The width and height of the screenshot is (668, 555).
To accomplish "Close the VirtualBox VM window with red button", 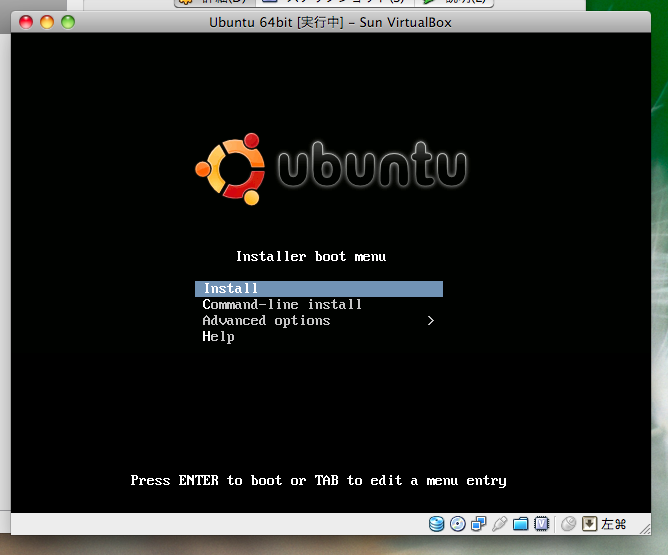I will [26, 22].
